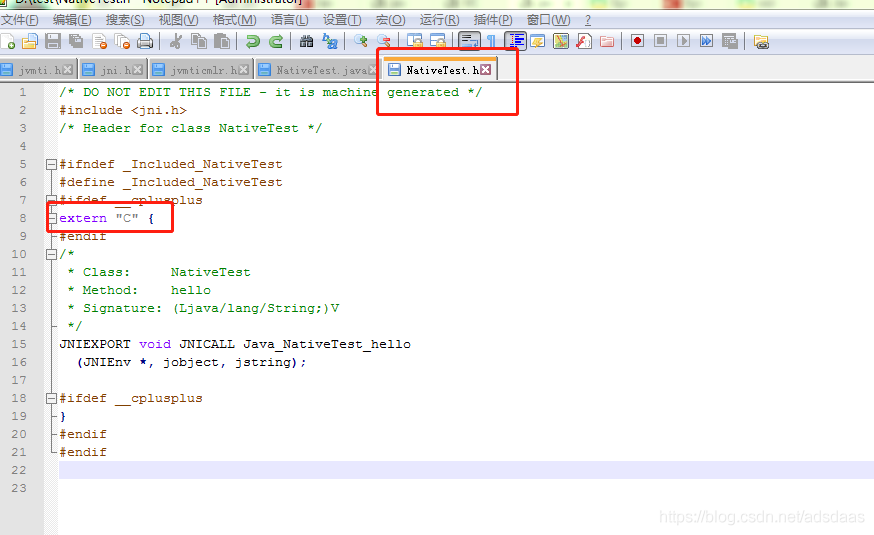Switch to the jvmti.h tab

[37, 70]
